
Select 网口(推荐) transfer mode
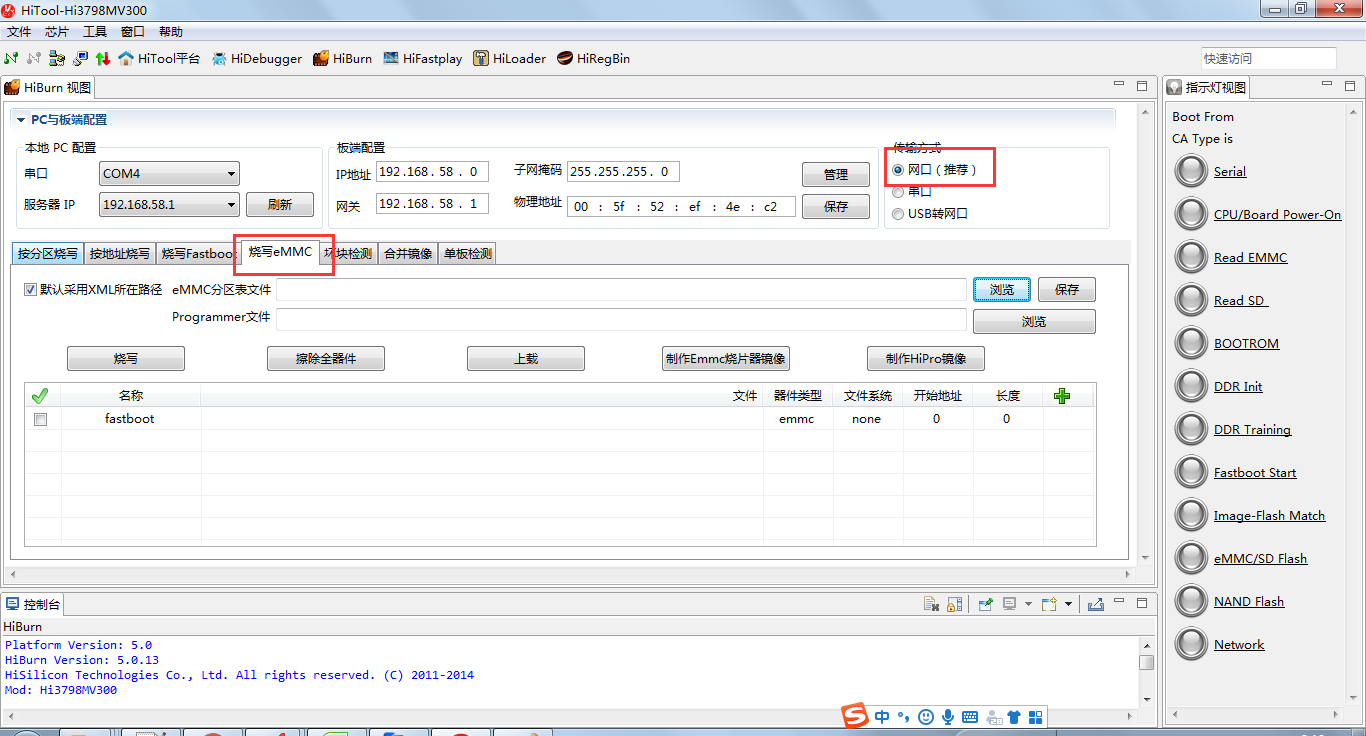(898, 170)
